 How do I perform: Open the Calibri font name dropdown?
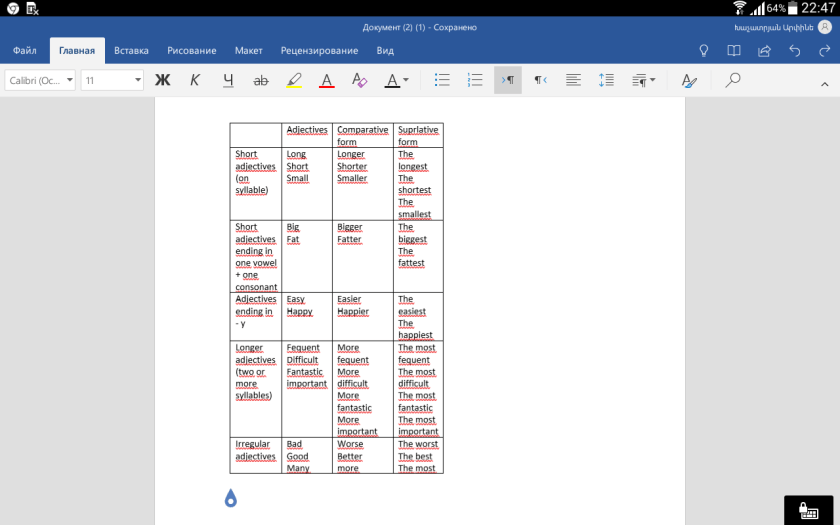[40, 80]
